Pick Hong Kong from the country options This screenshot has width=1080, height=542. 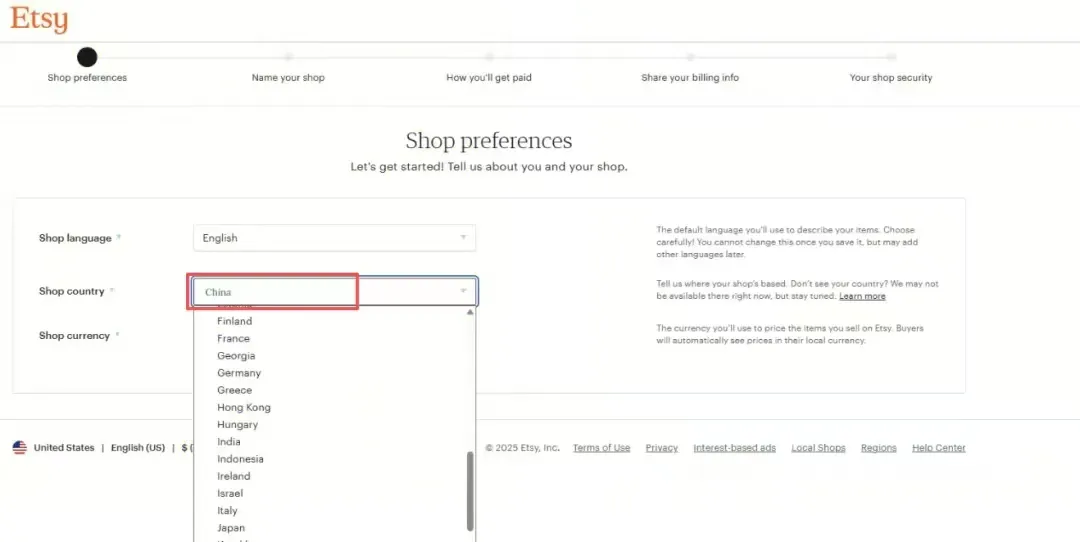pyautogui.click(x=244, y=407)
